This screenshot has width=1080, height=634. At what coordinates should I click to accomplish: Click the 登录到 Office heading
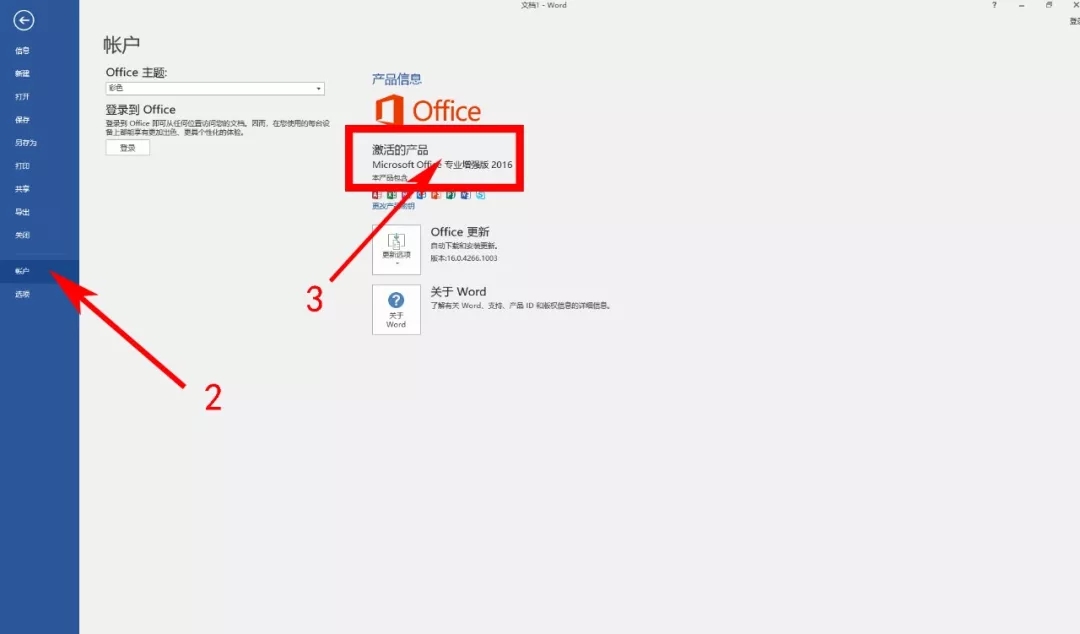pos(141,110)
